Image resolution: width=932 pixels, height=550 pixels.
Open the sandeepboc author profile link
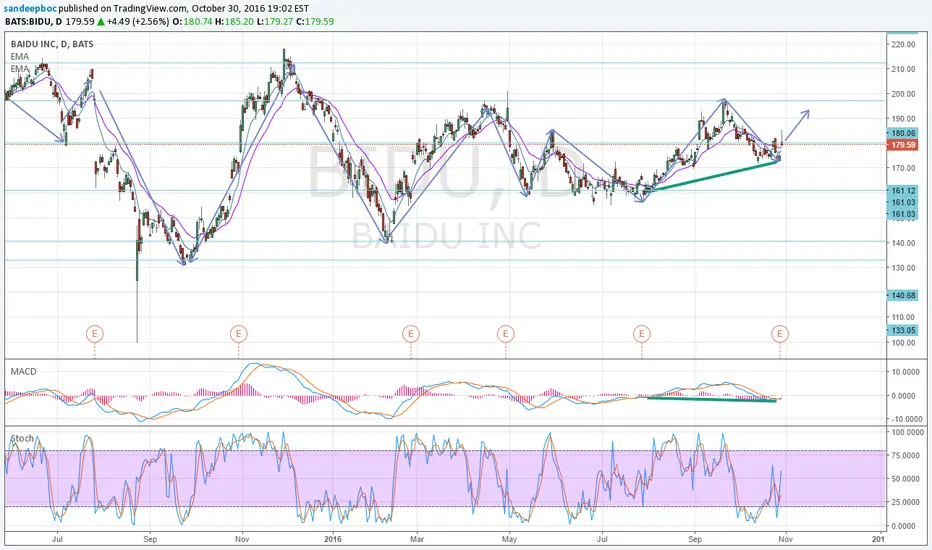coord(30,9)
